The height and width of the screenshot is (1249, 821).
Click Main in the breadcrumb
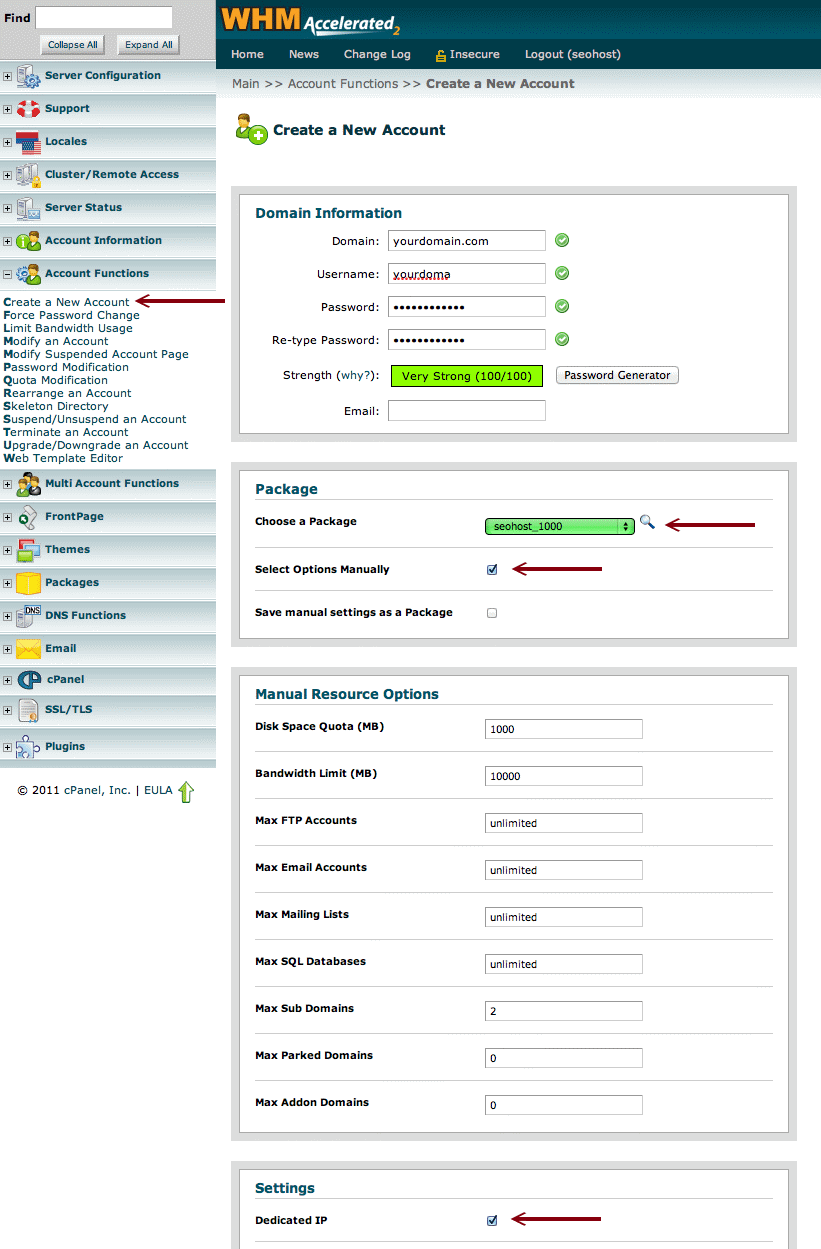[x=246, y=84]
